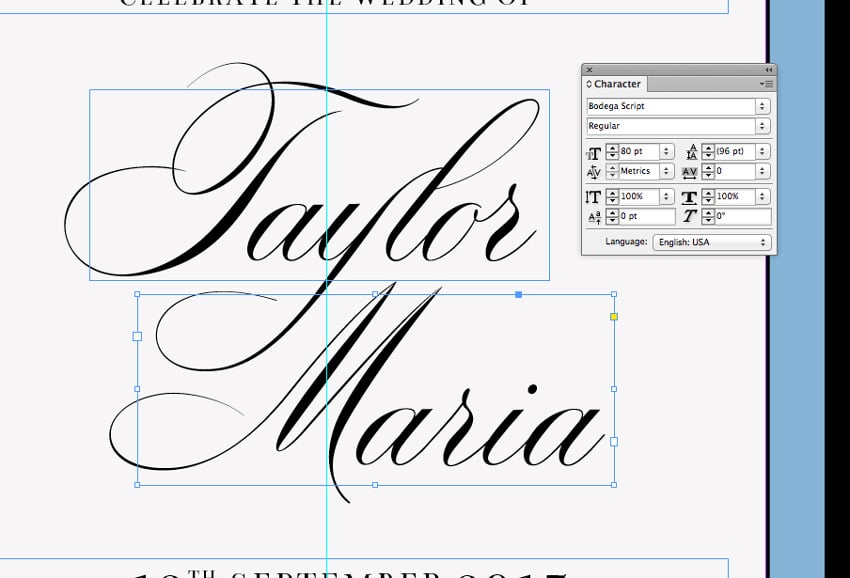Close the Character panel

[589, 69]
